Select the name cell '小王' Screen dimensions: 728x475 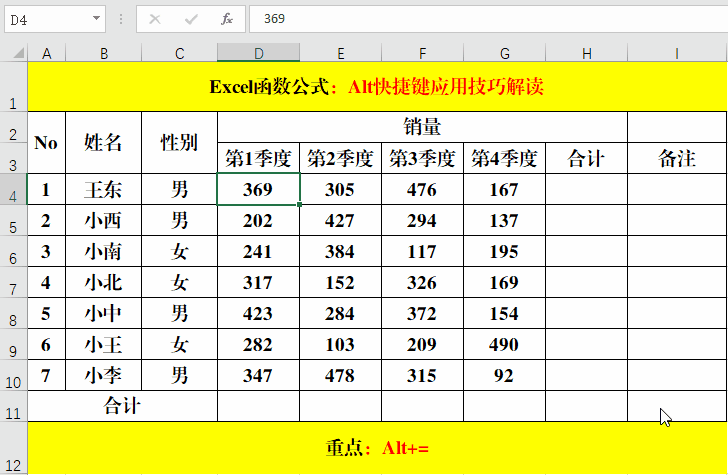click(x=104, y=344)
